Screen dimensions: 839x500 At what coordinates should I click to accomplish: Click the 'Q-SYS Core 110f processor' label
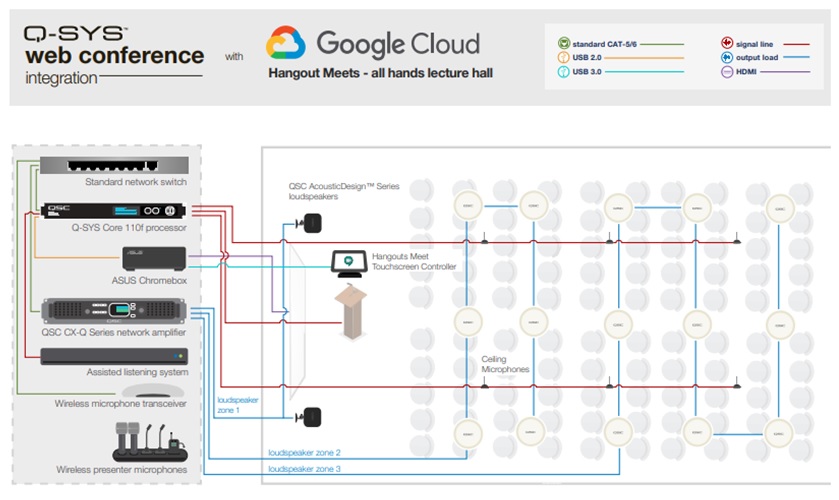129,228
